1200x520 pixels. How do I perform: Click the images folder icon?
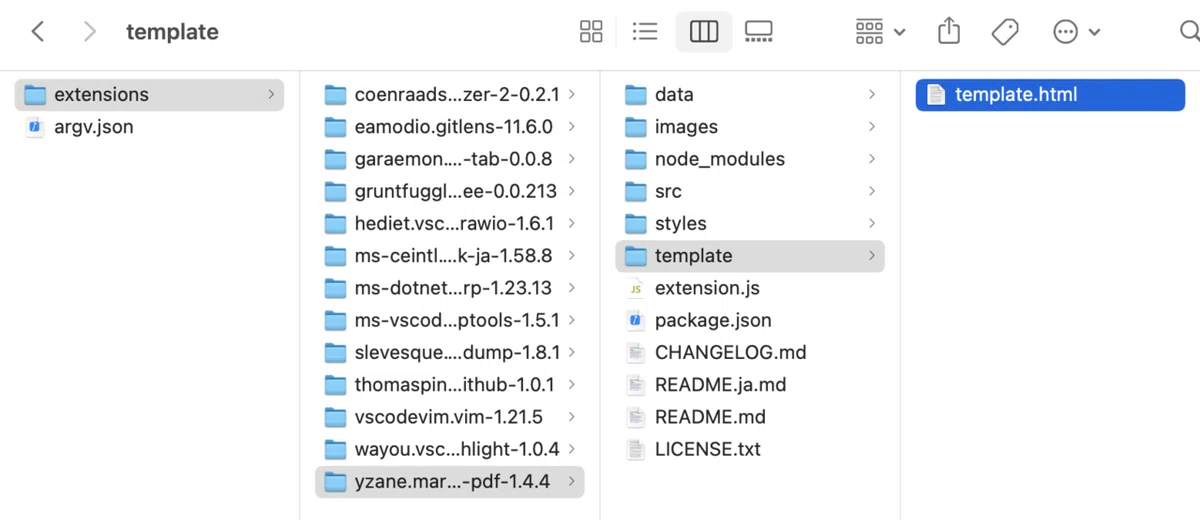[x=635, y=127]
